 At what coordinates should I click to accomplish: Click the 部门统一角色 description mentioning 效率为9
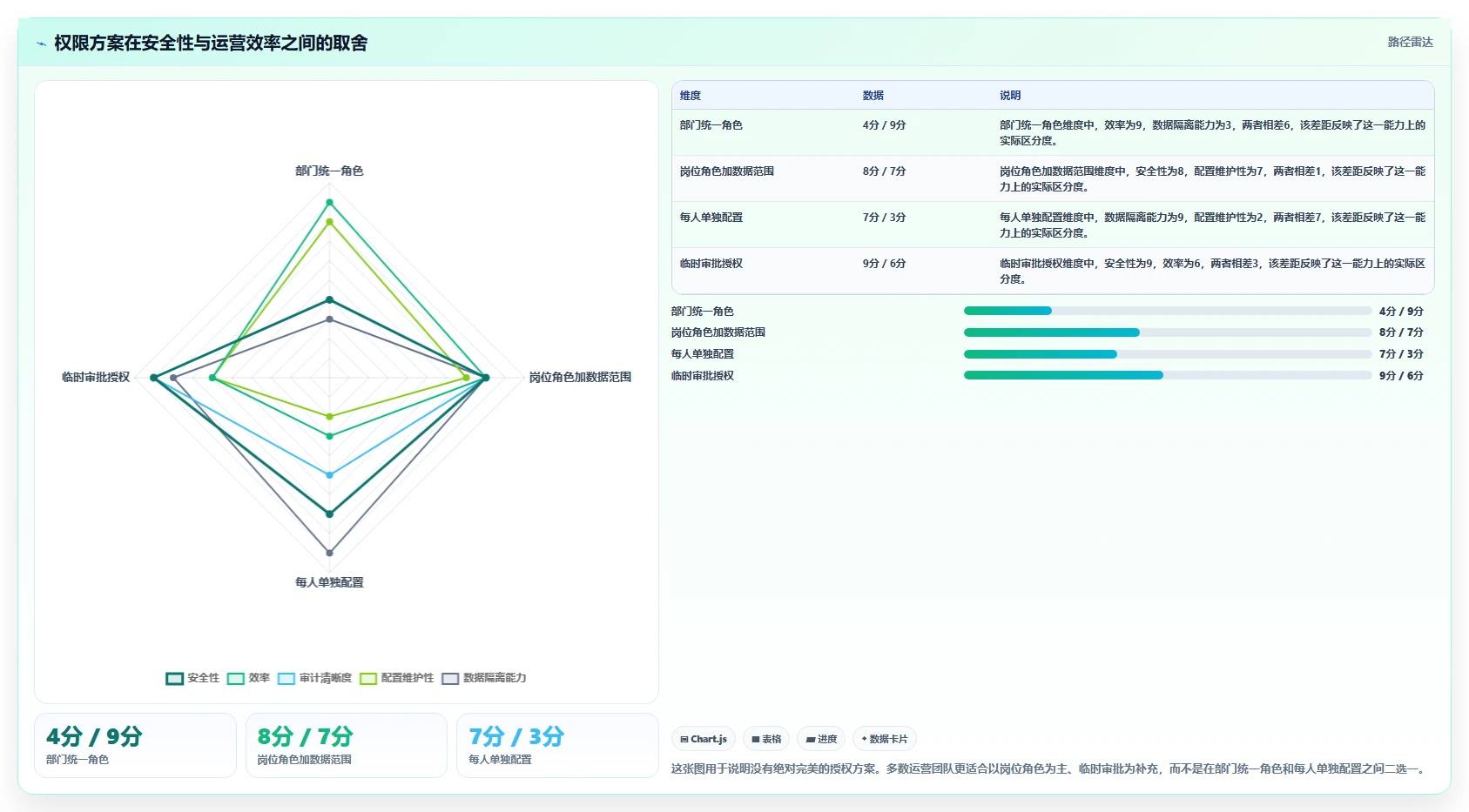tap(1212, 133)
